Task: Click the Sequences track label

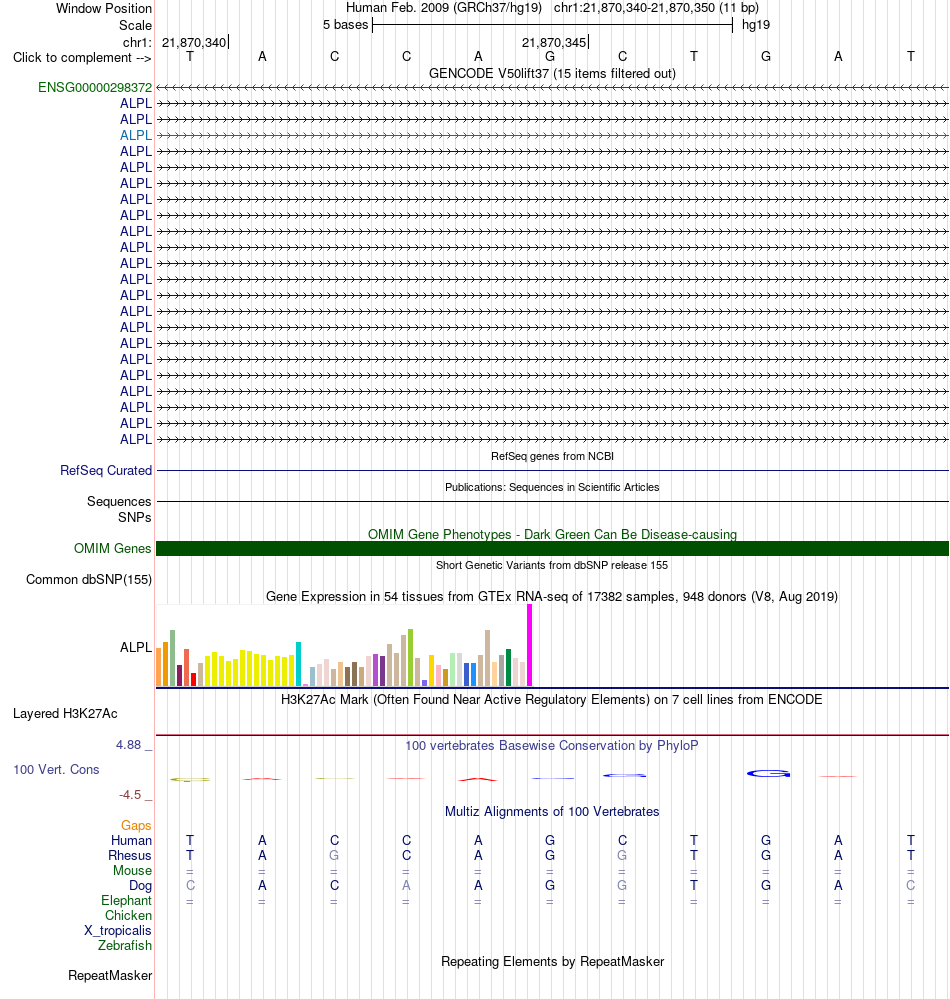Action: point(119,501)
